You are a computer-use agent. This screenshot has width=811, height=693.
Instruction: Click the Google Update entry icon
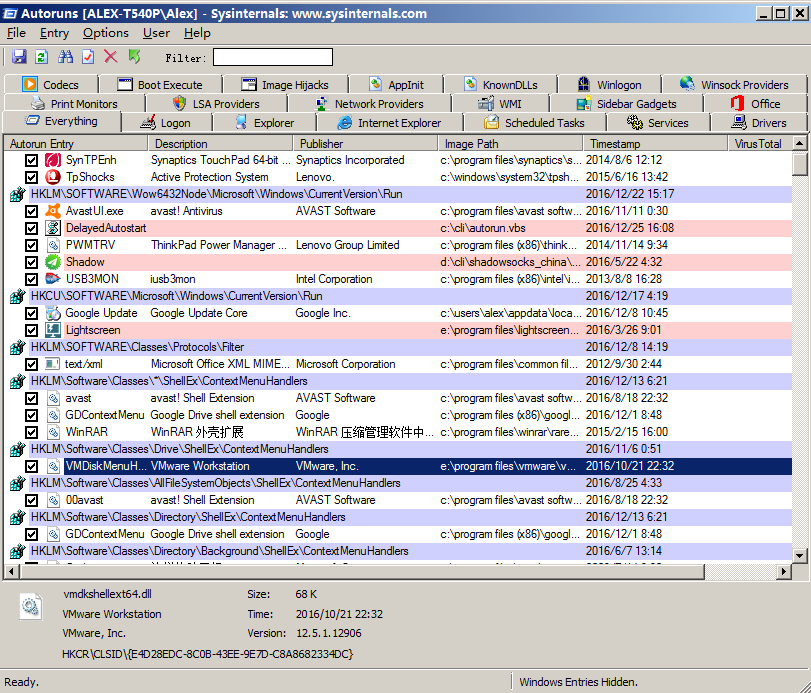click(x=52, y=313)
